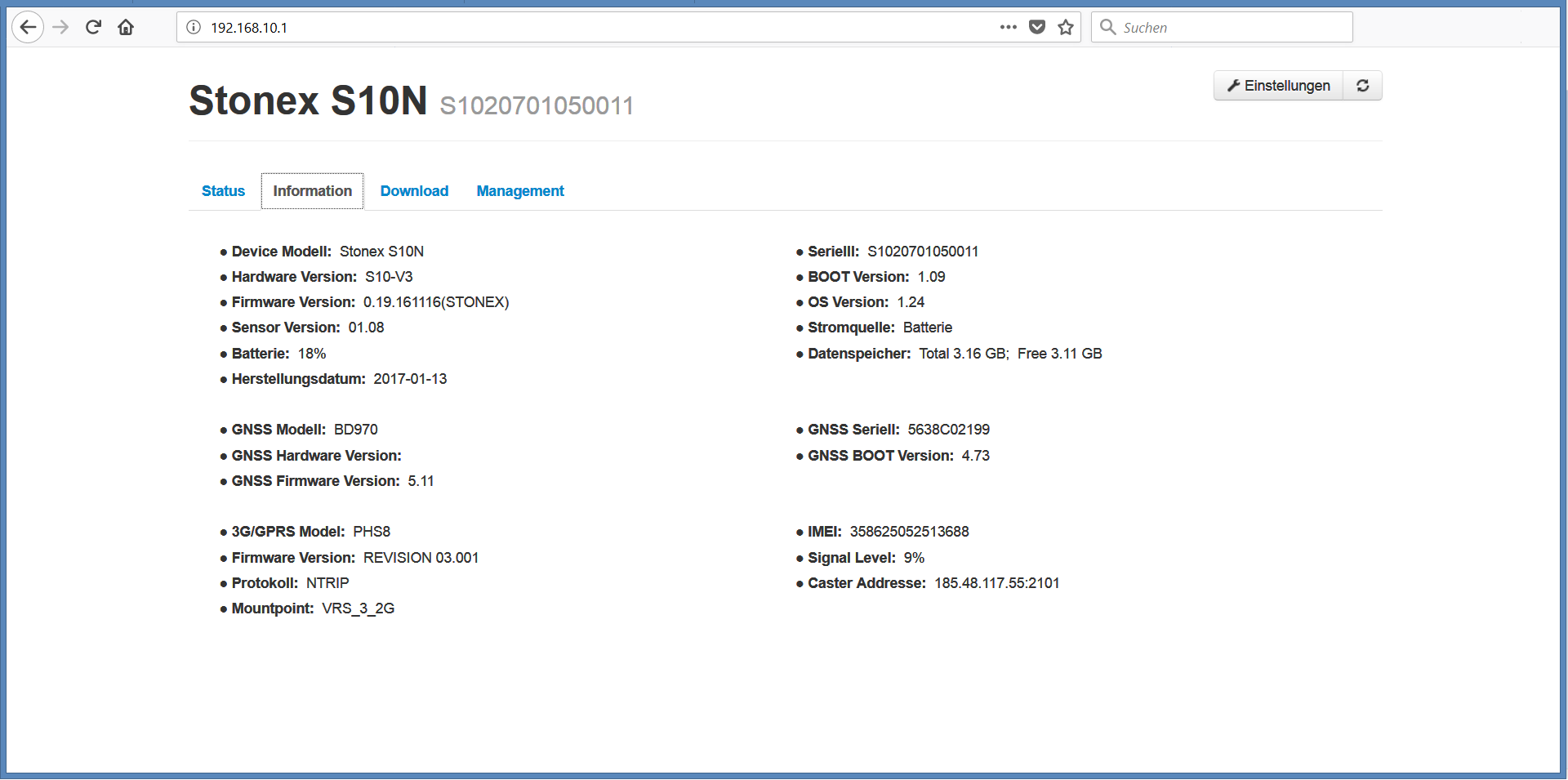
Task: Select Herstellungsdatum 2017-01-13
Action: [x=410, y=379]
